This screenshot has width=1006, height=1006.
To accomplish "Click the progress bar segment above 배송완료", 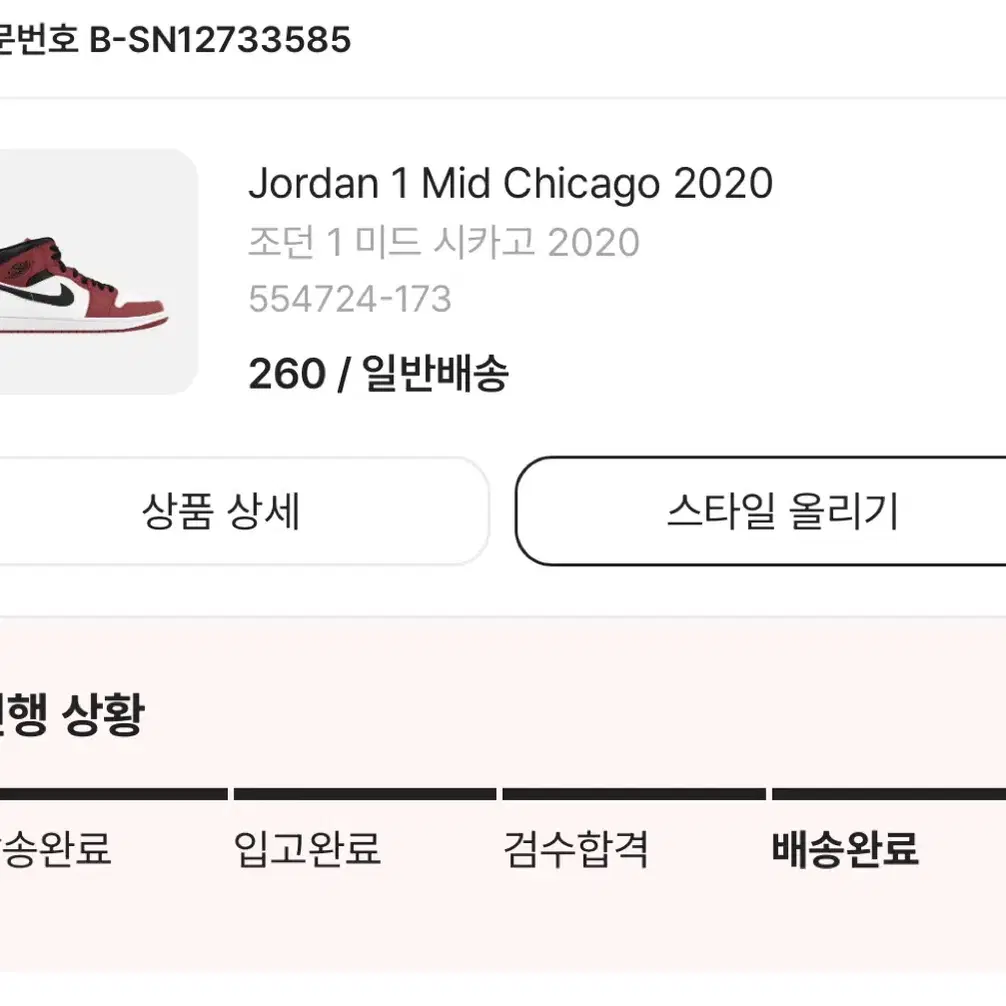I will click(889, 794).
